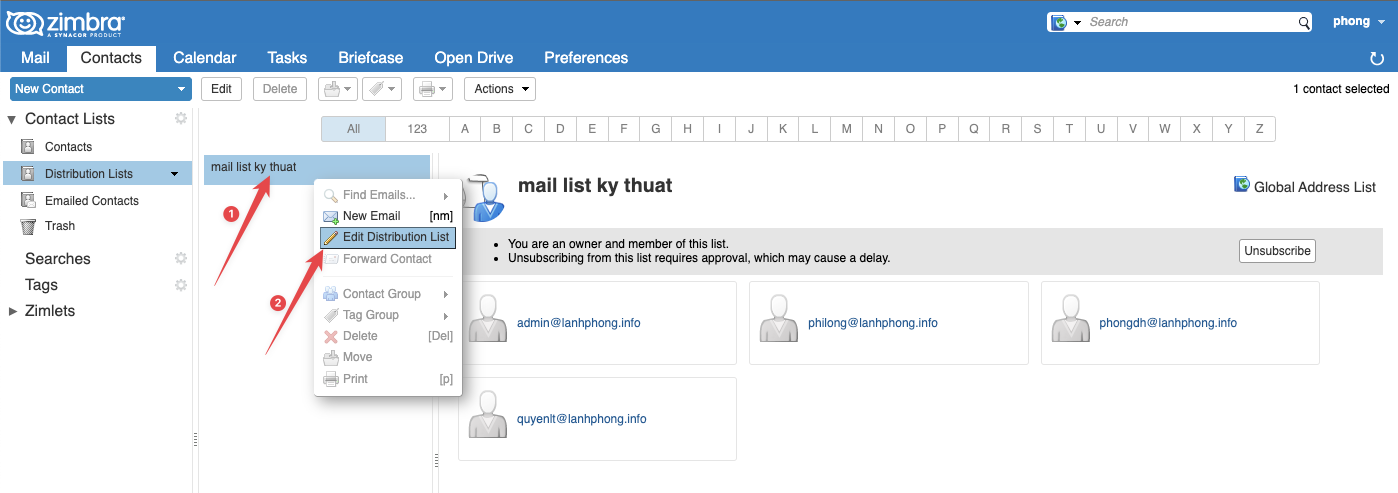Click the Edit toolbar button
Screen dimensions: 1398x493
click(x=222, y=89)
